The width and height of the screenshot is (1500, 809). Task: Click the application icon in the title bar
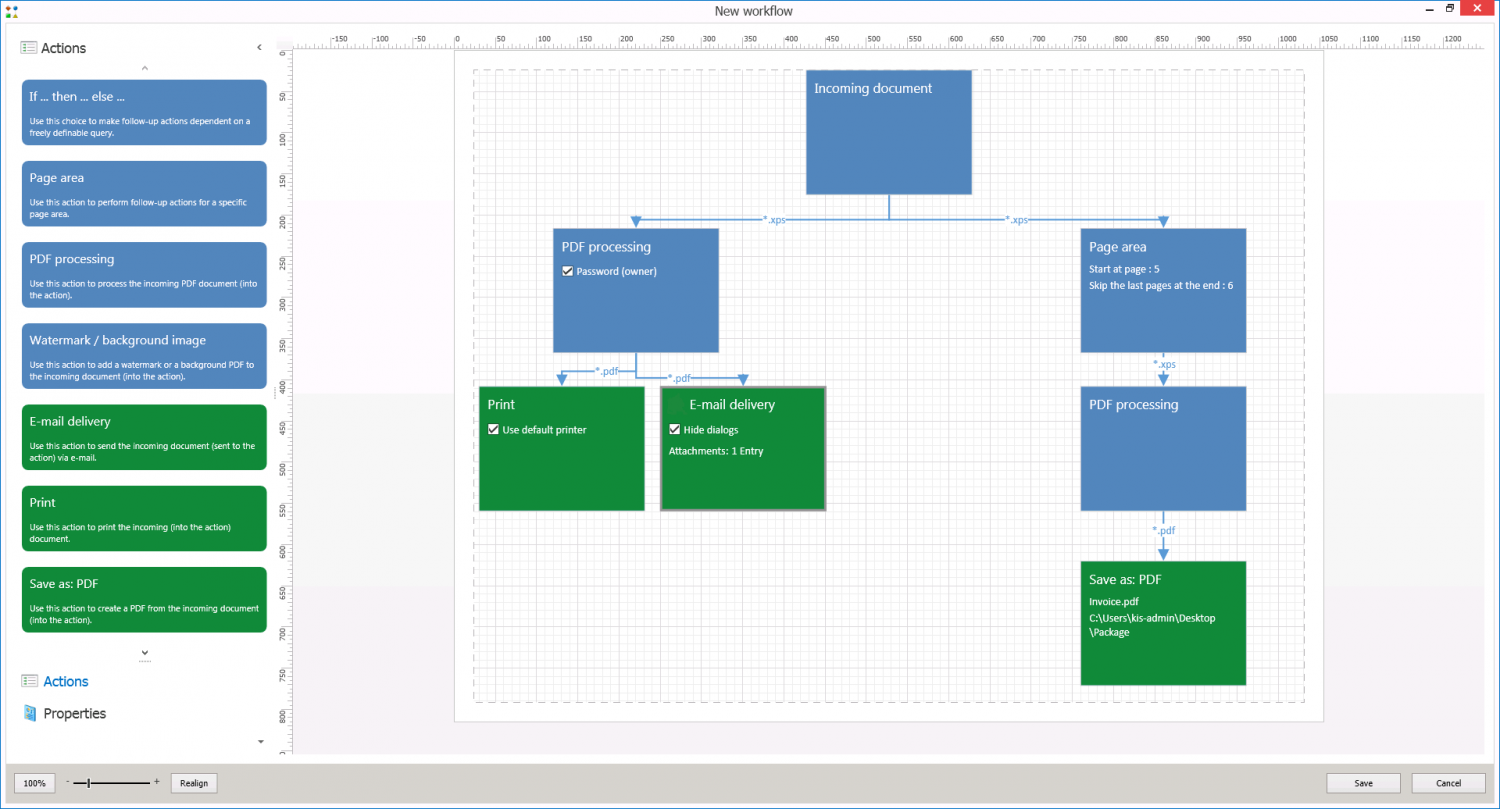click(11, 10)
